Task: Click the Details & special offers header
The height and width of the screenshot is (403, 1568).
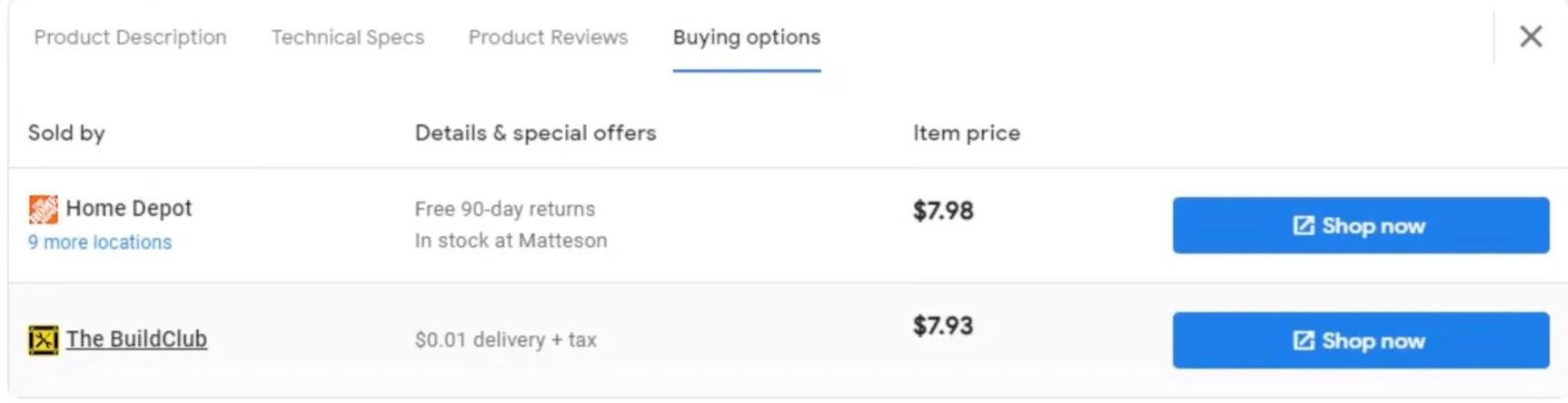Action: tap(535, 133)
